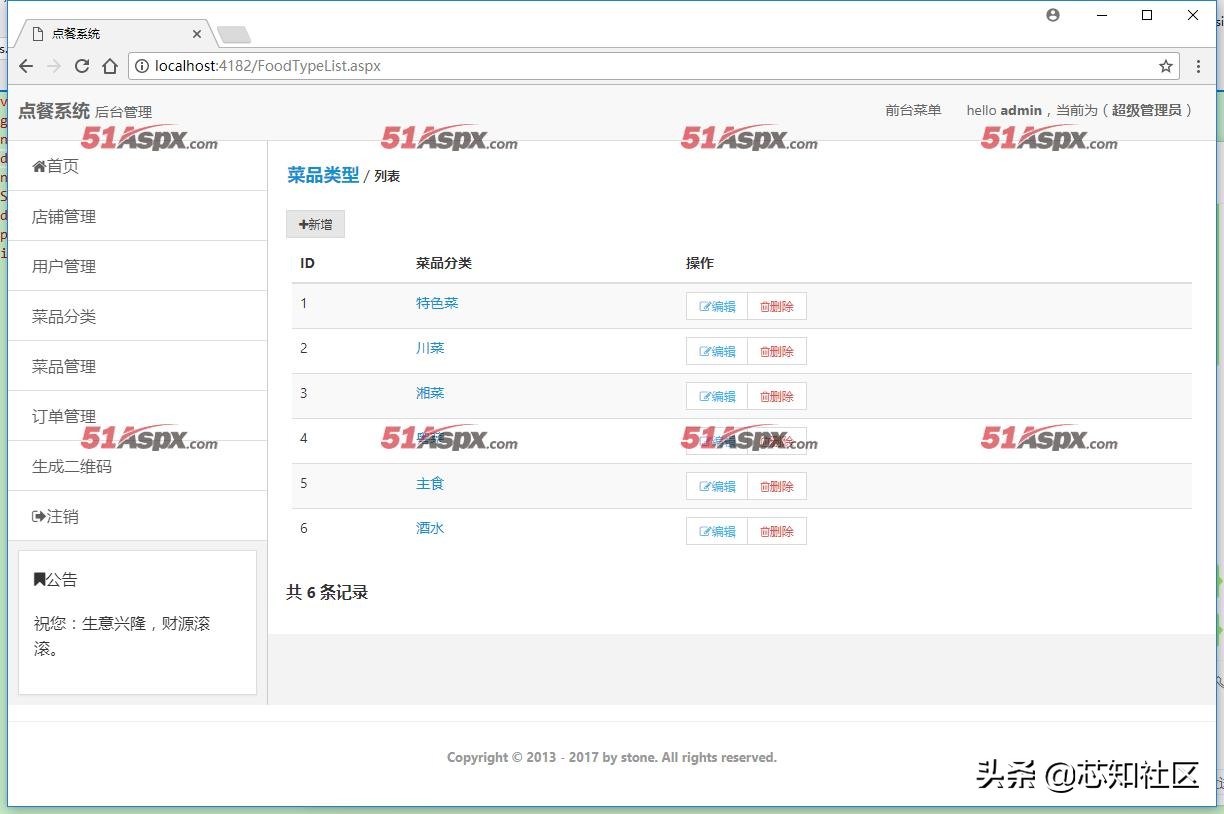Click the 点餐系统 brand title
1224x814 pixels.
pyautogui.click(x=54, y=111)
